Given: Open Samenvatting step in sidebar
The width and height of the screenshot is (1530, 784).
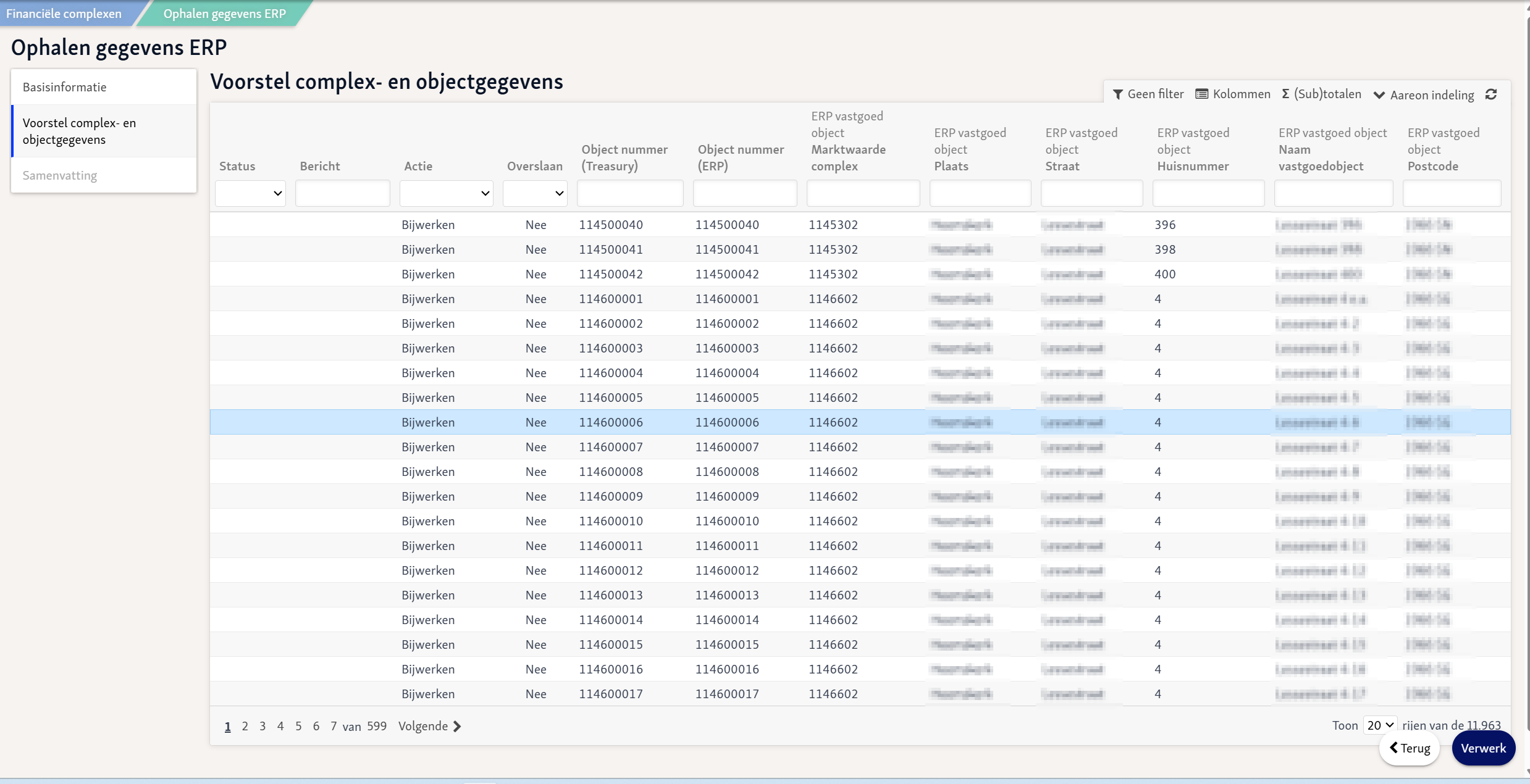Looking at the screenshot, I should click(104, 175).
